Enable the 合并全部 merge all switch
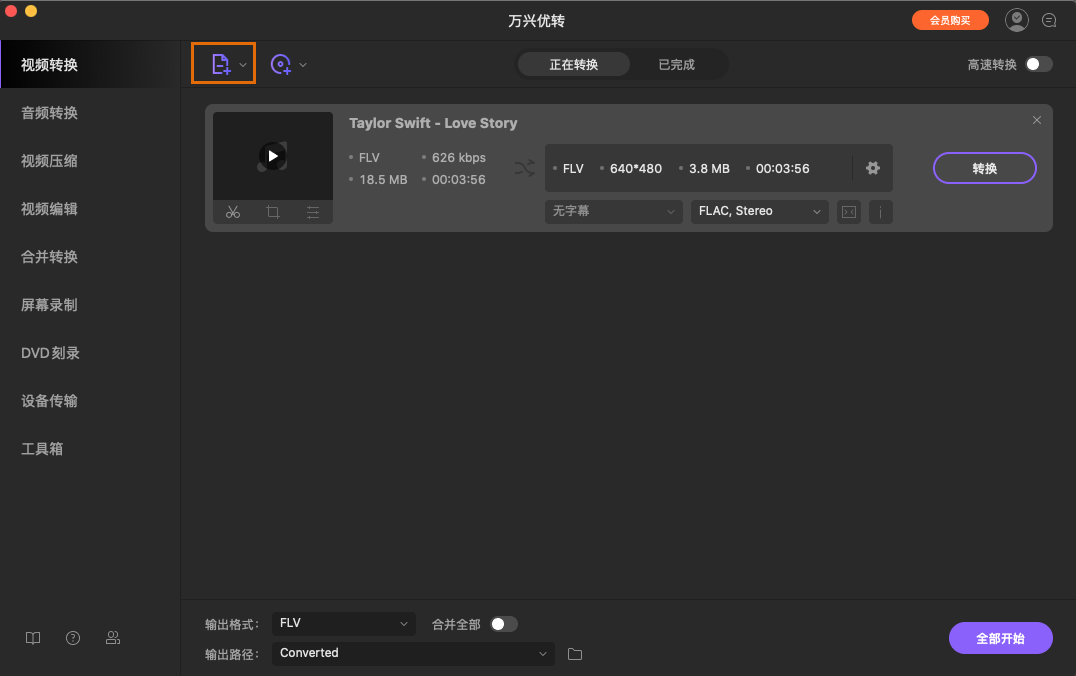This screenshot has width=1076, height=676. 504,623
